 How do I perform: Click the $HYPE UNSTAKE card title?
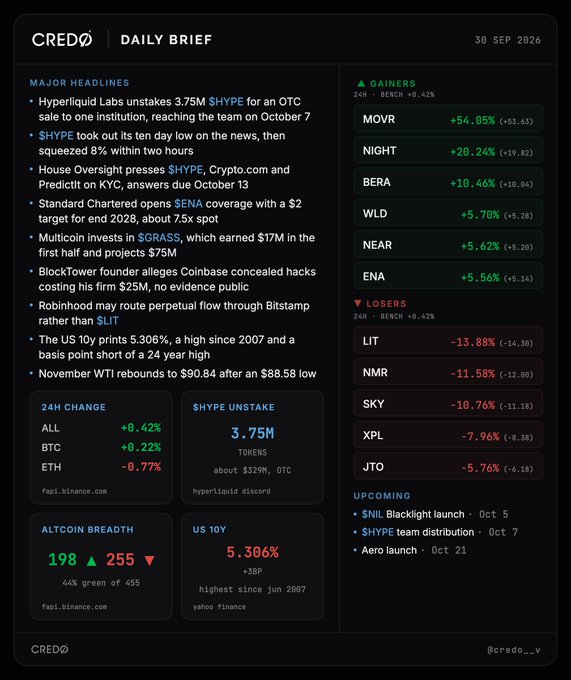pos(234,407)
